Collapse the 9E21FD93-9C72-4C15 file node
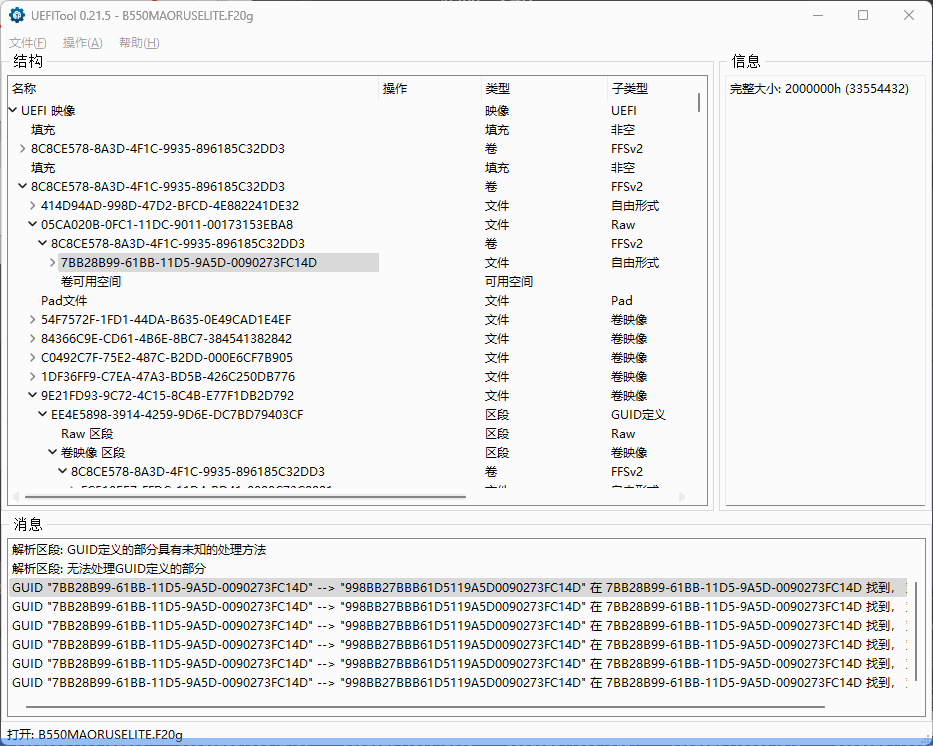 click(33, 396)
